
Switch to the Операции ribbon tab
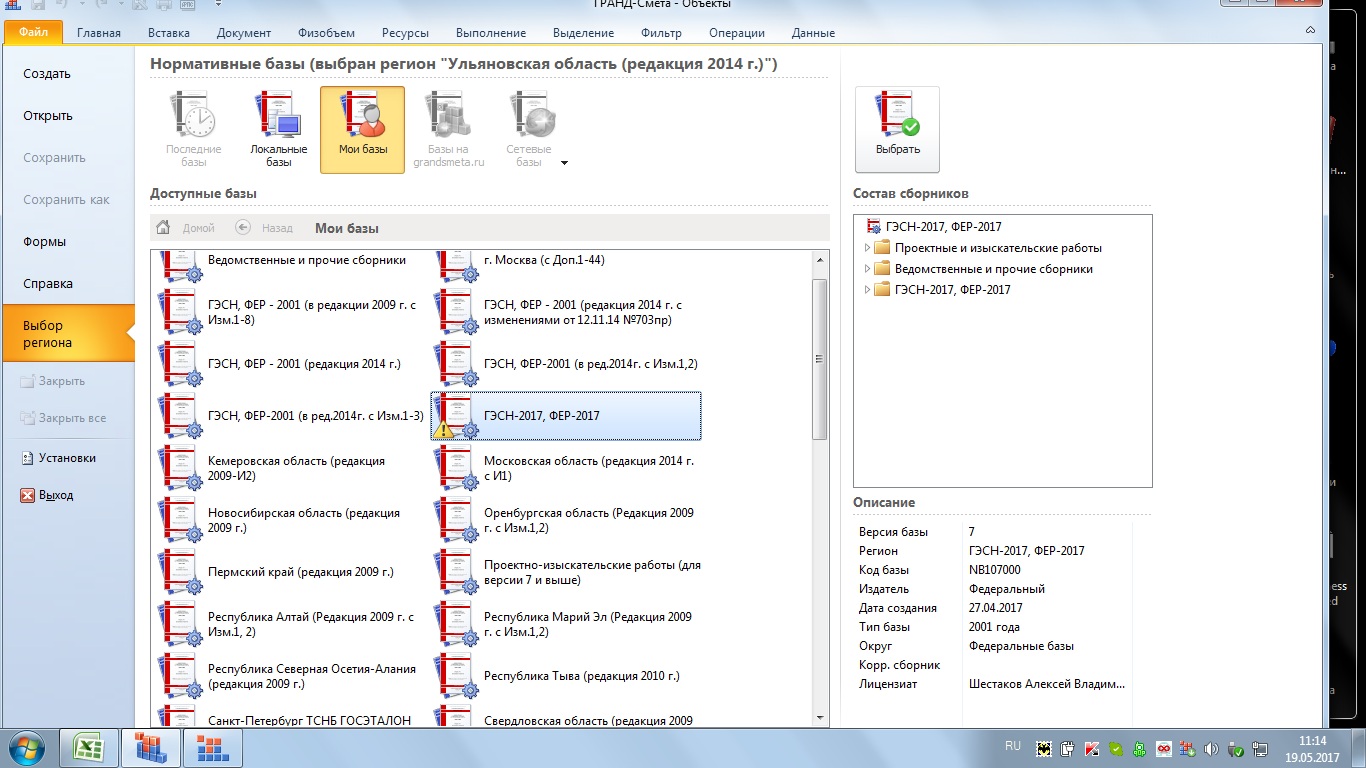pyautogui.click(x=737, y=33)
